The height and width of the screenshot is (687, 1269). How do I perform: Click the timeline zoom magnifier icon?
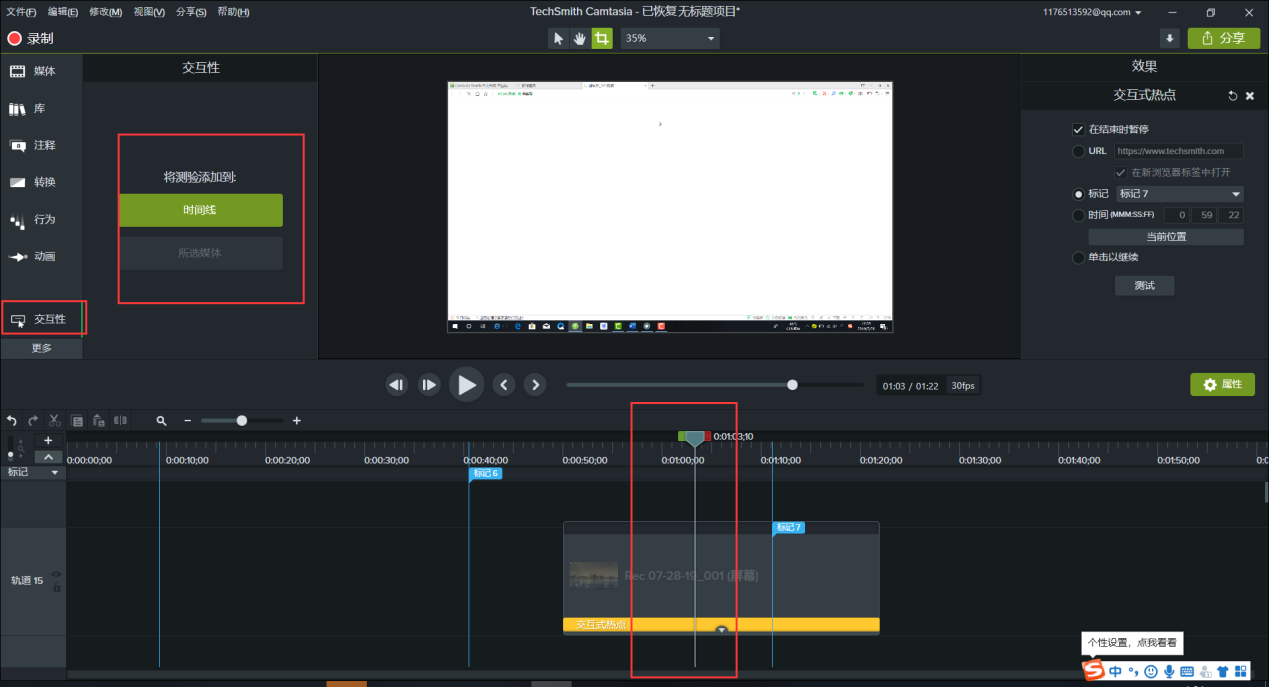(x=161, y=421)
